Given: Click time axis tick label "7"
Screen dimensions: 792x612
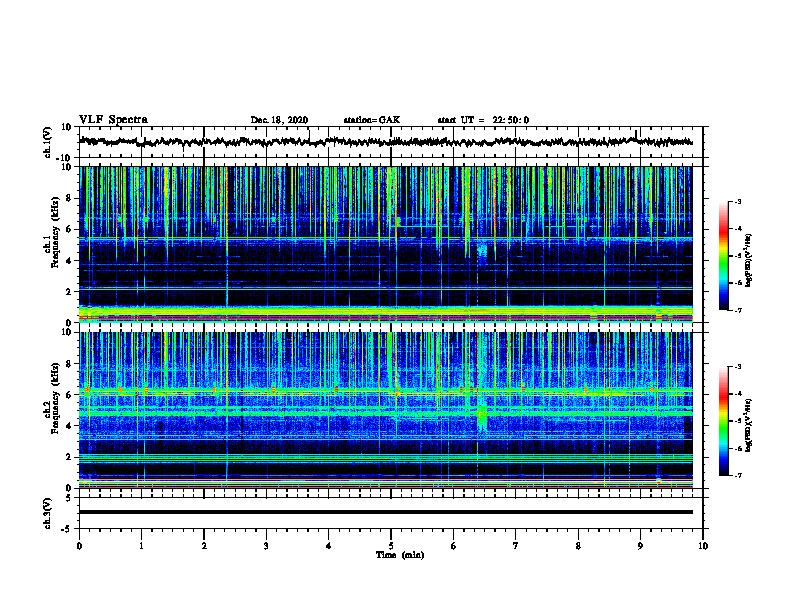Looking at the screenshot, I should click(x=516, y=546).
